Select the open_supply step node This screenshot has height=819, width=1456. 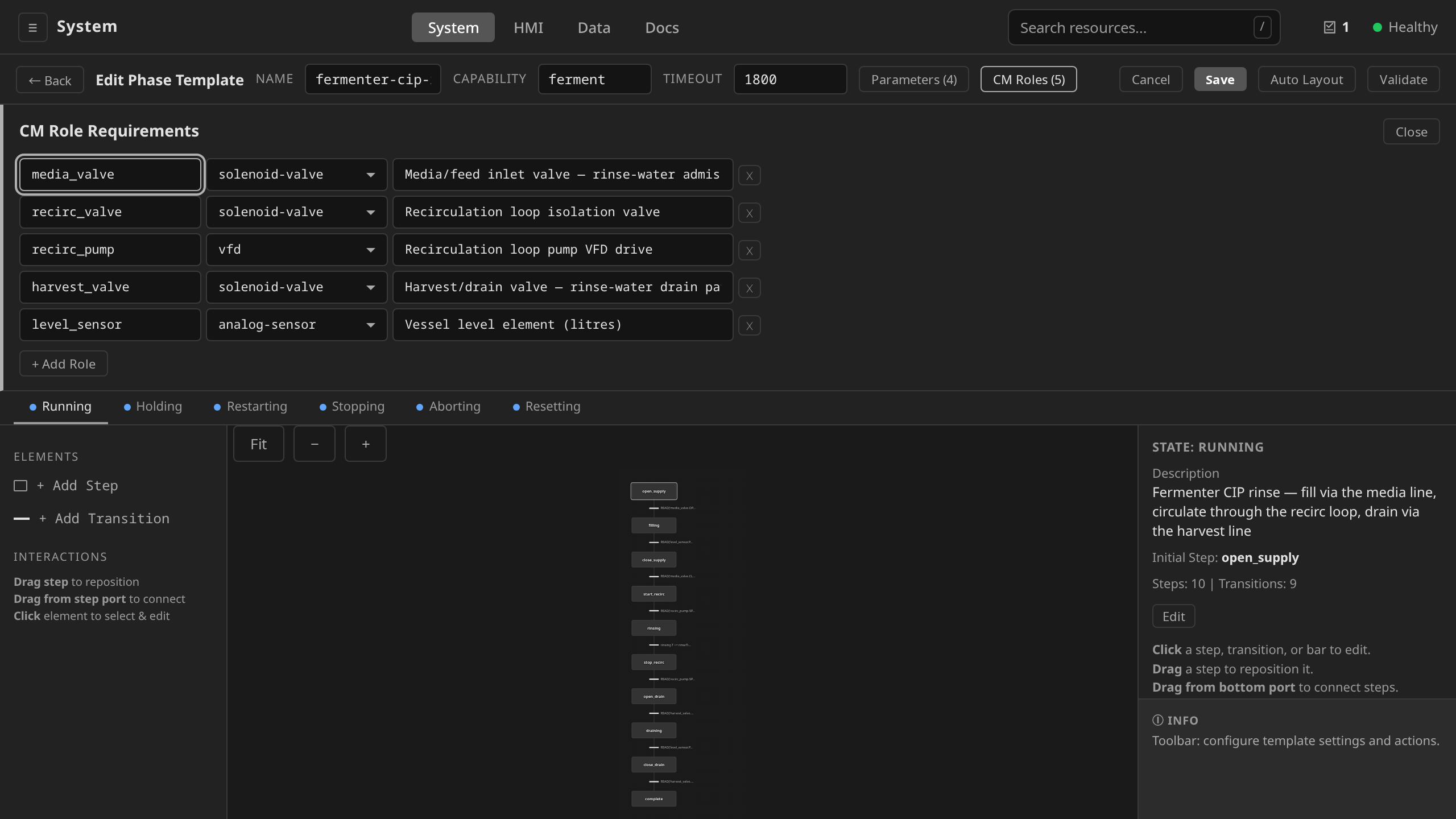[x=654, y=491]
